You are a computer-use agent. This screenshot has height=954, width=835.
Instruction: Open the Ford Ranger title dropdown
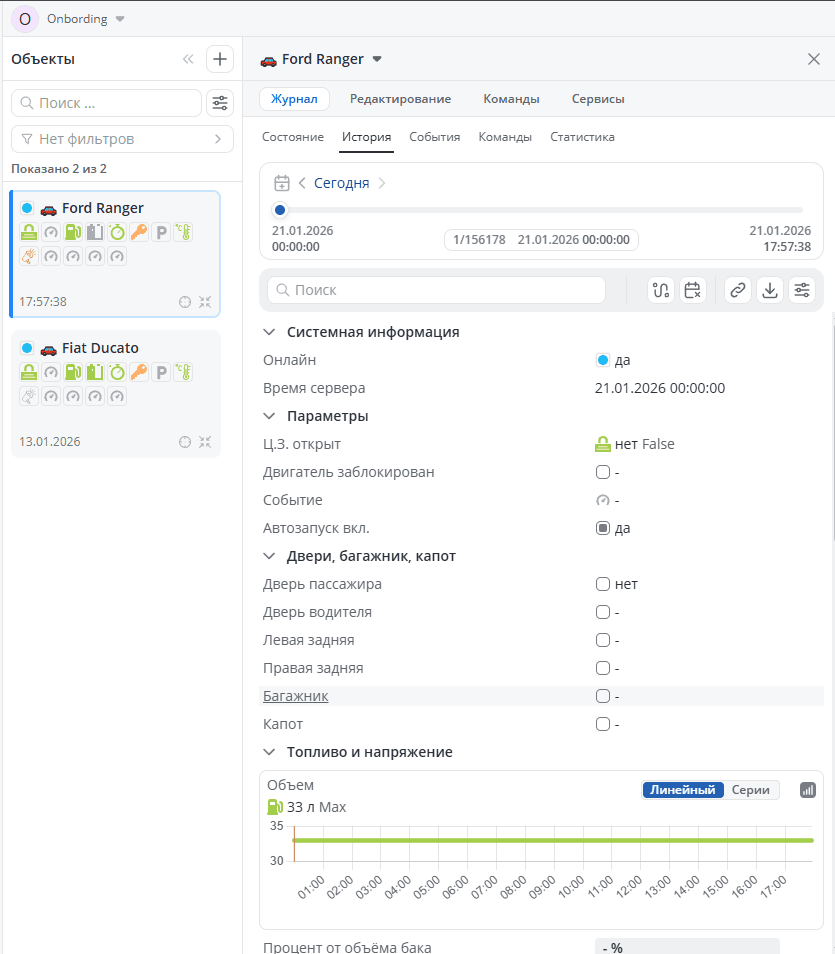[377, 59]
